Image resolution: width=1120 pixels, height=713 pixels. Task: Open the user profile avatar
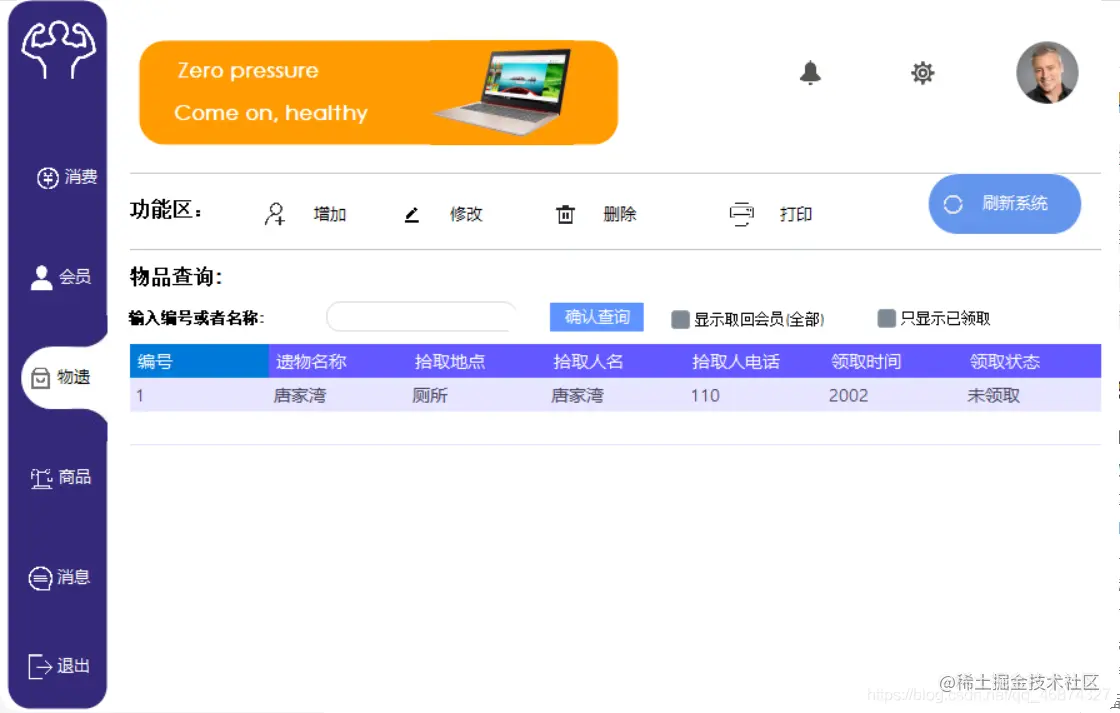tap(1047, 72)
